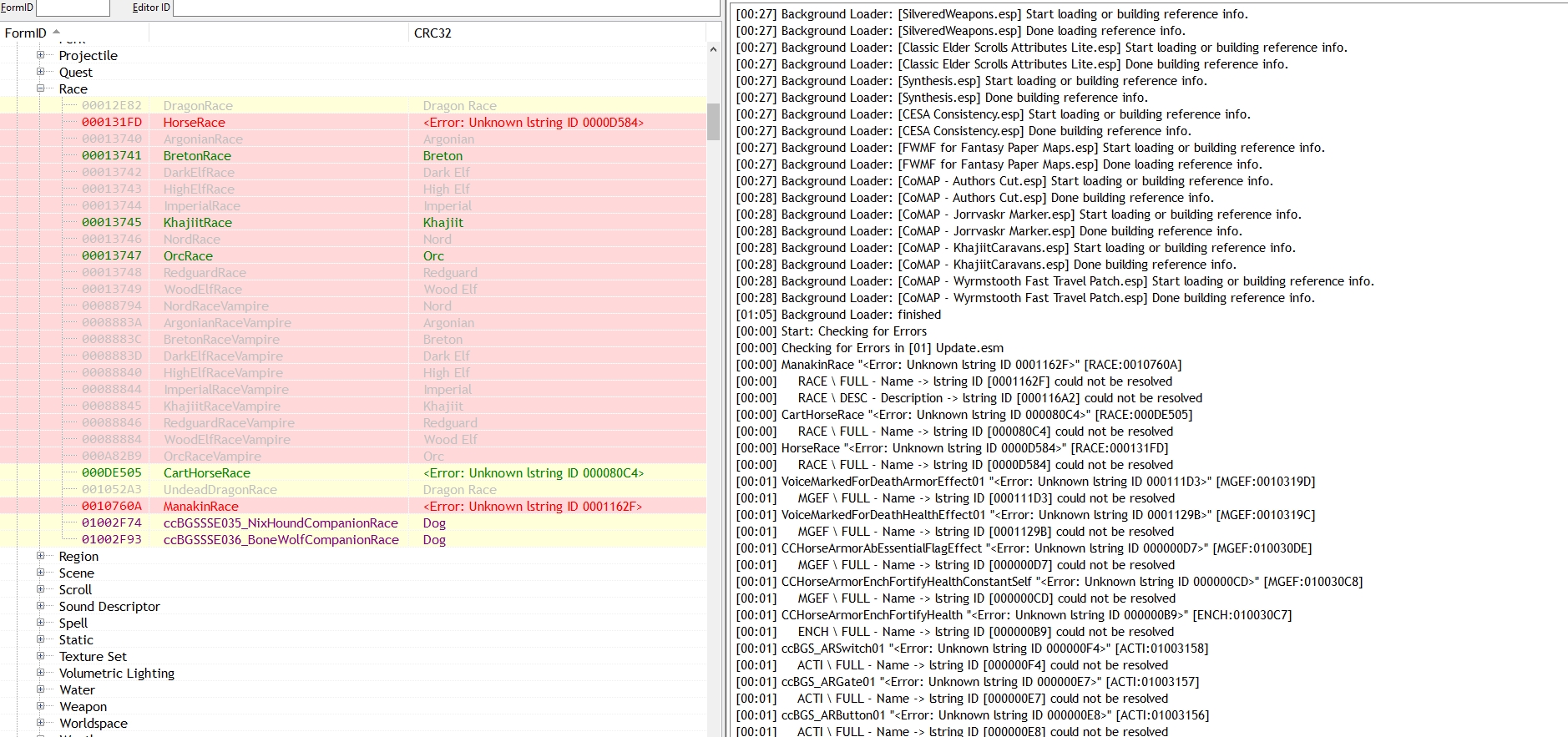
Task: Select the KhajiitRace record
Action: point(353,222)
